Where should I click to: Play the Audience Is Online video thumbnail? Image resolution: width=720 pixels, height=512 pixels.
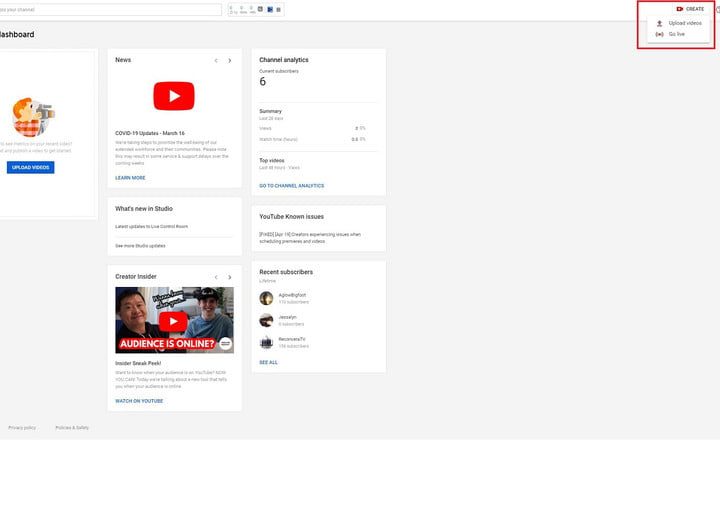tap(174, 320)
